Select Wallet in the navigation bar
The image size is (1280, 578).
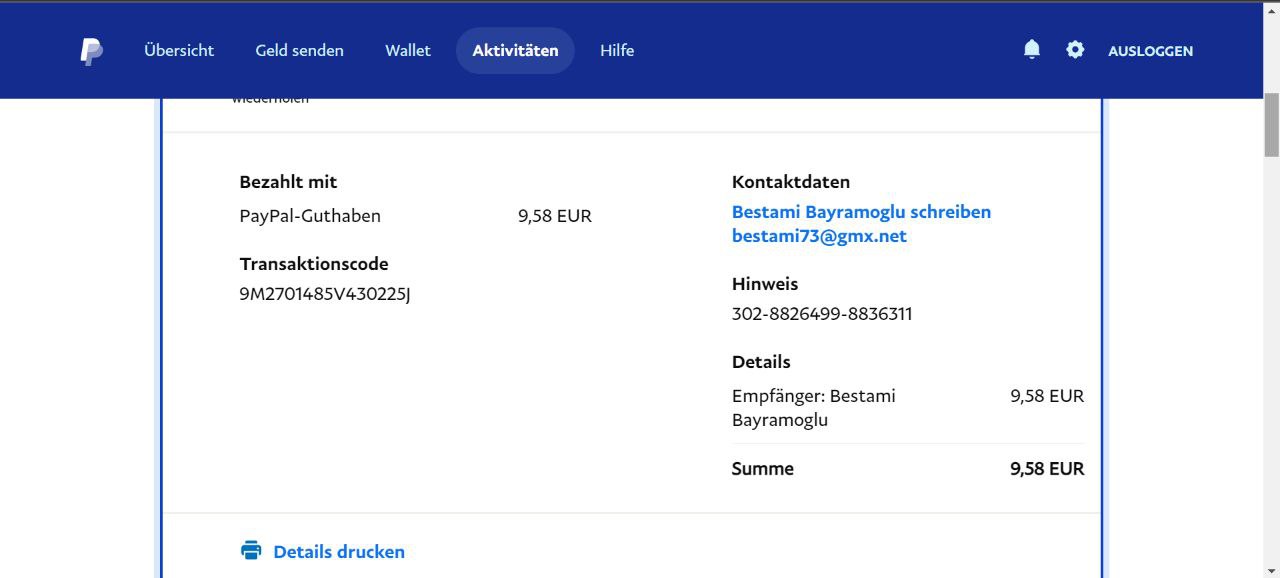point(408,51)
